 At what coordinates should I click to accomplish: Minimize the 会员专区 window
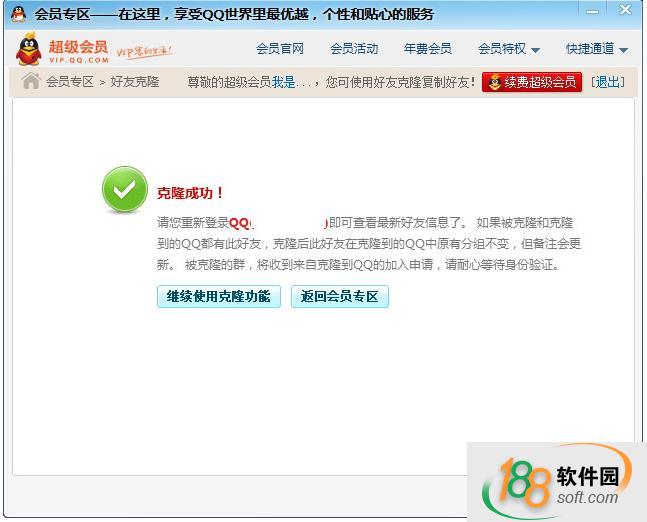(x=594, y=10)
